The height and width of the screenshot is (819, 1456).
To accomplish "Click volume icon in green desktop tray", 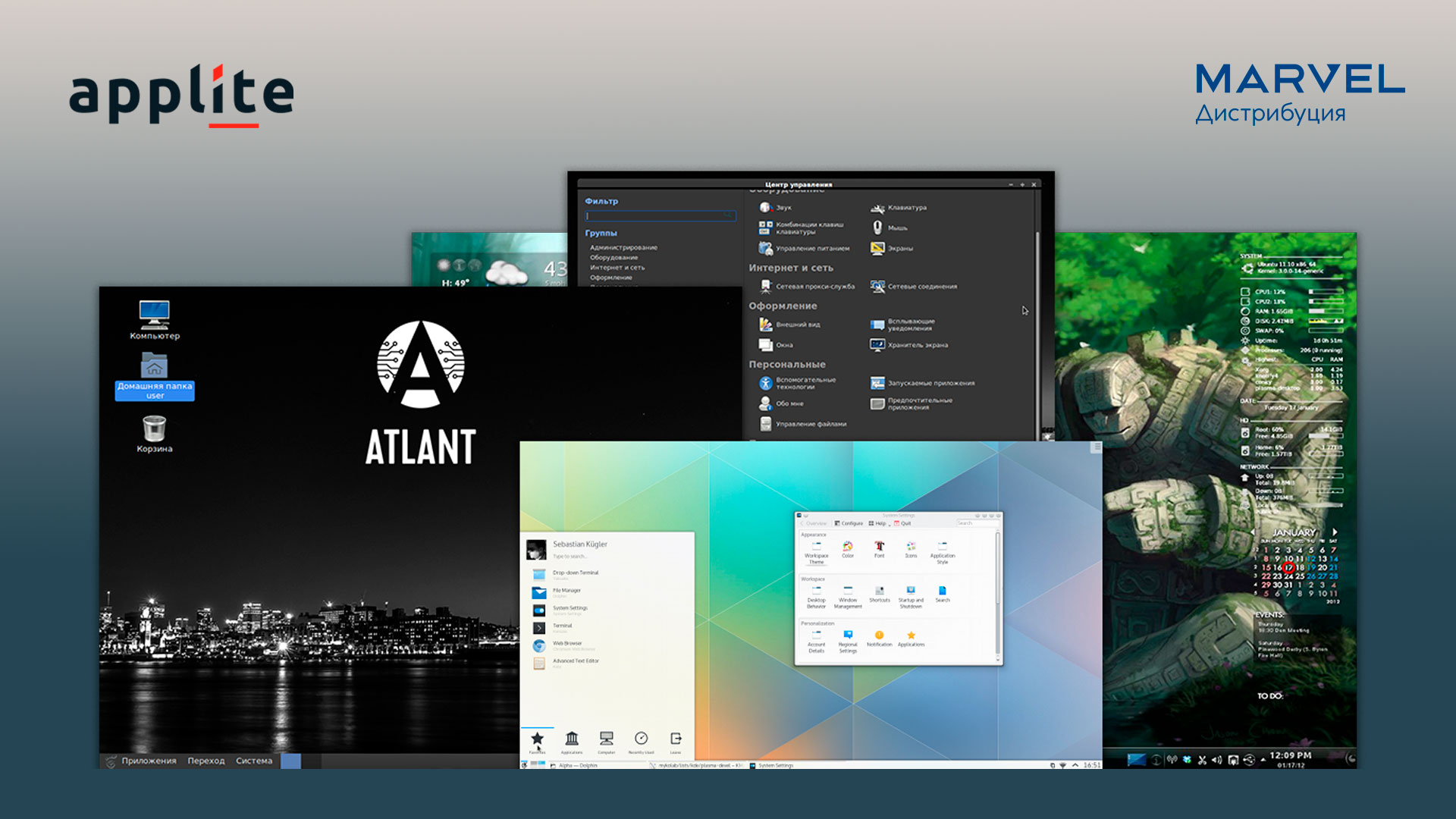I will [x=1217, y=759].
